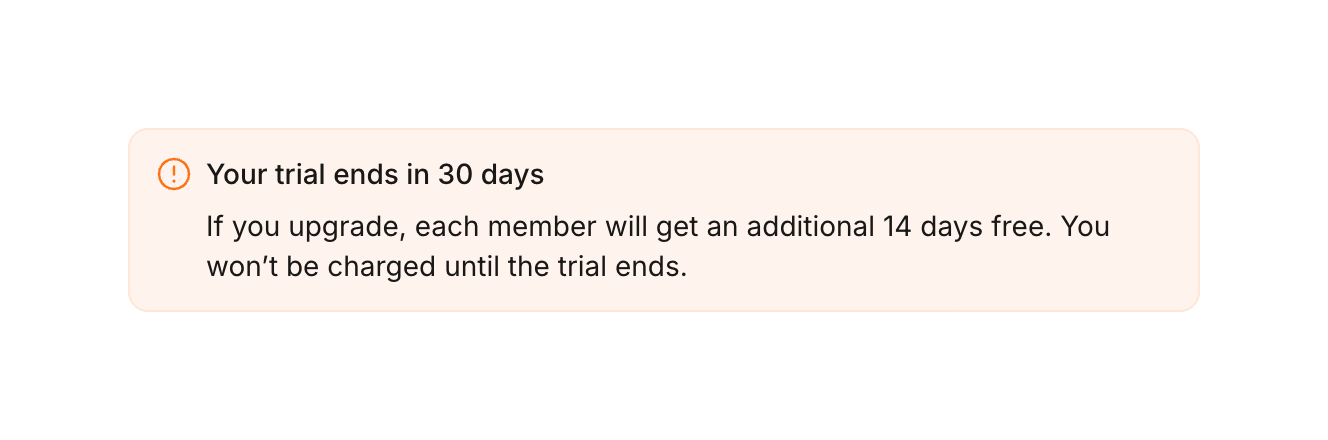Viewport: 1328px width, 440px height.
Task: Click the first line of the description
Action: coord(657,227)
